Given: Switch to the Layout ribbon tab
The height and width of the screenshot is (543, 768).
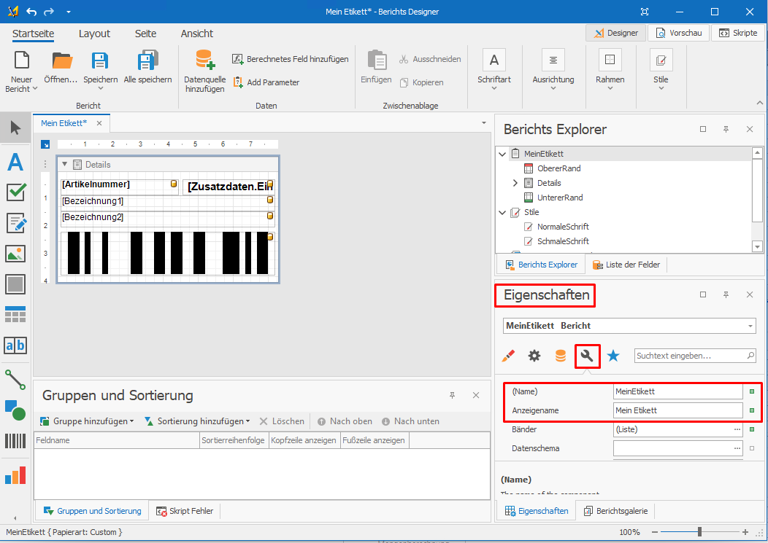Looking at the screenshot, I should [x=94, y=33].
